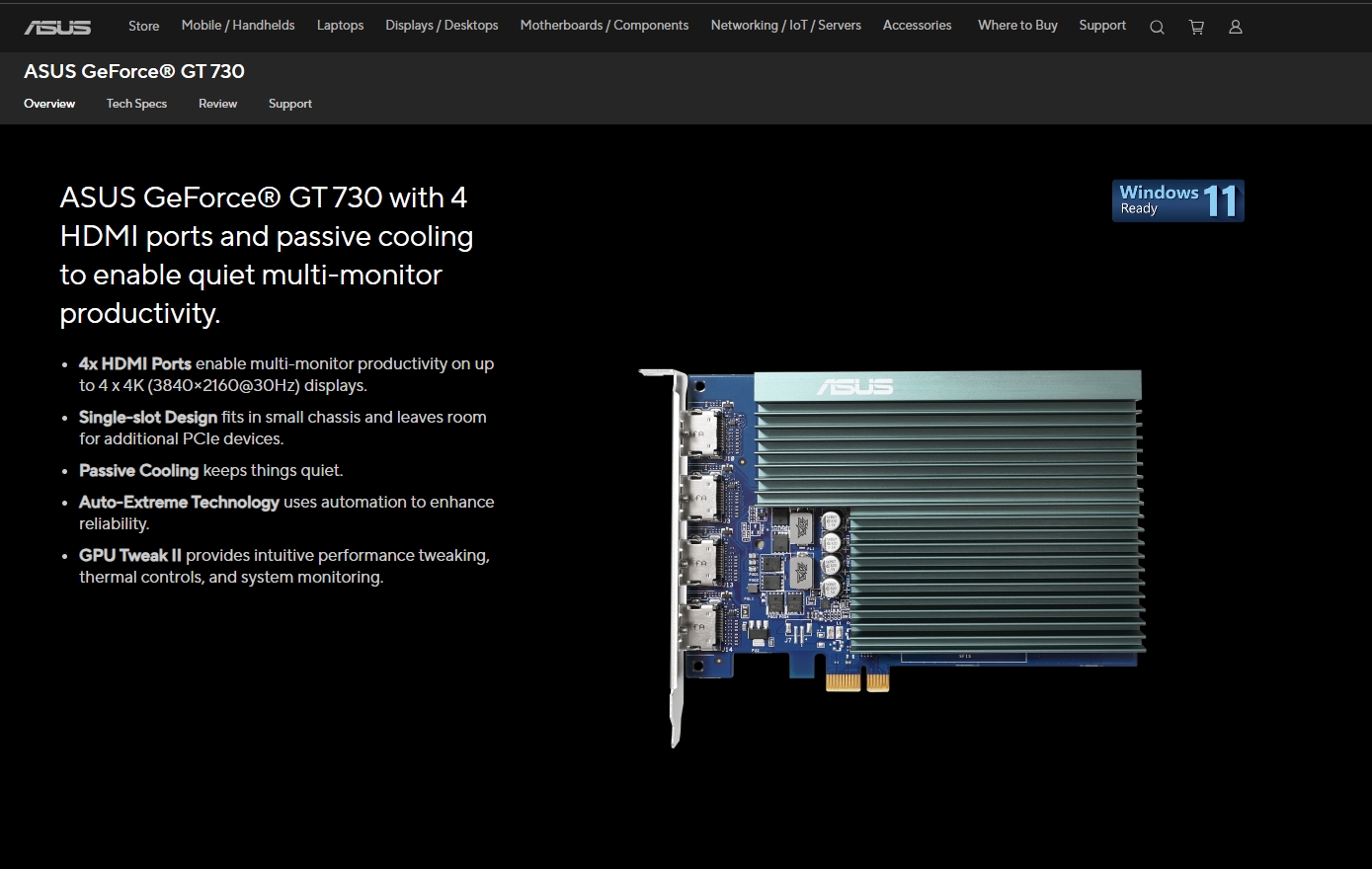Switch to the Tech Specs tab
1372x869 pixels.
[x=136, y=104]
